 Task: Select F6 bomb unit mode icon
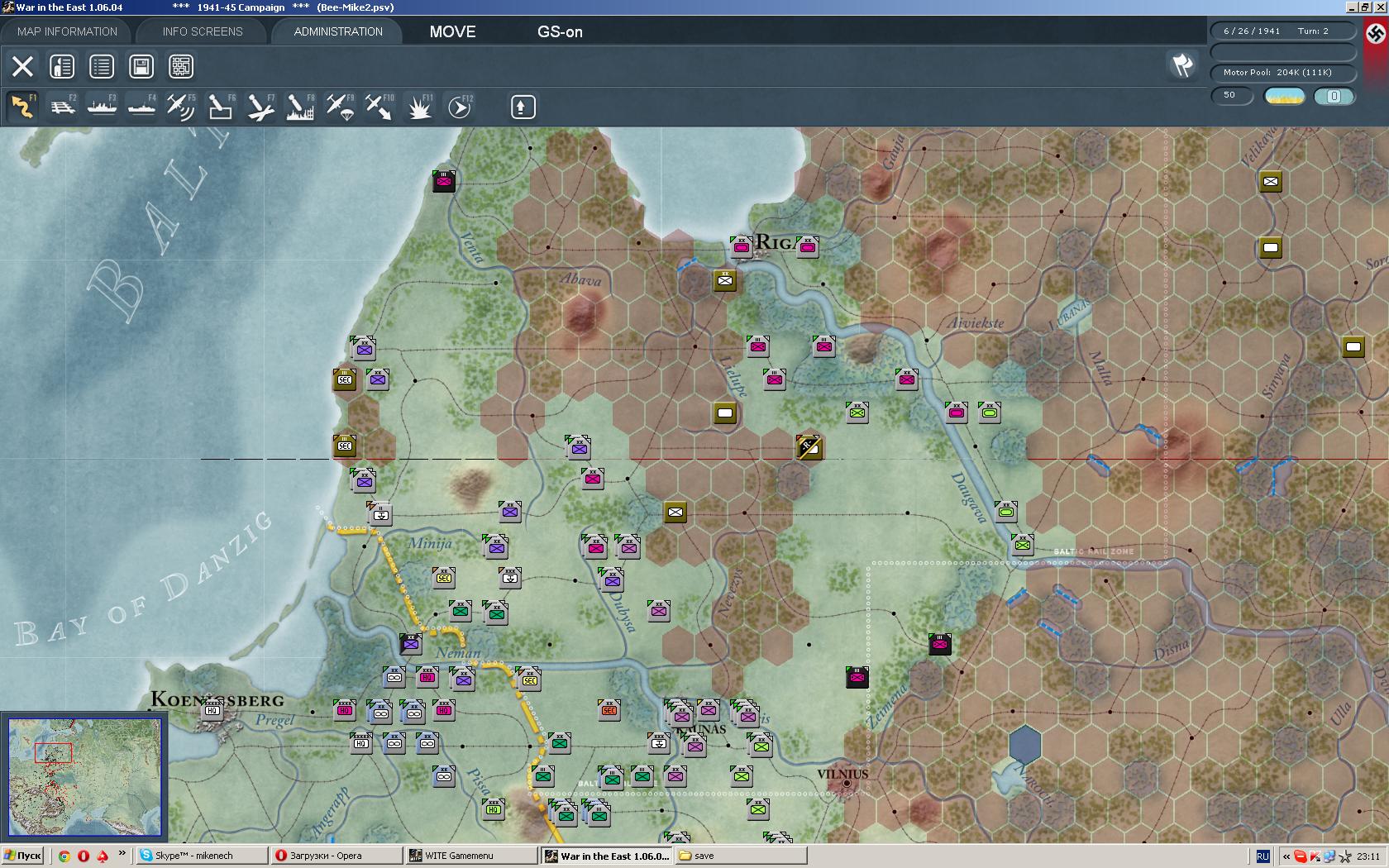[221, 107]
